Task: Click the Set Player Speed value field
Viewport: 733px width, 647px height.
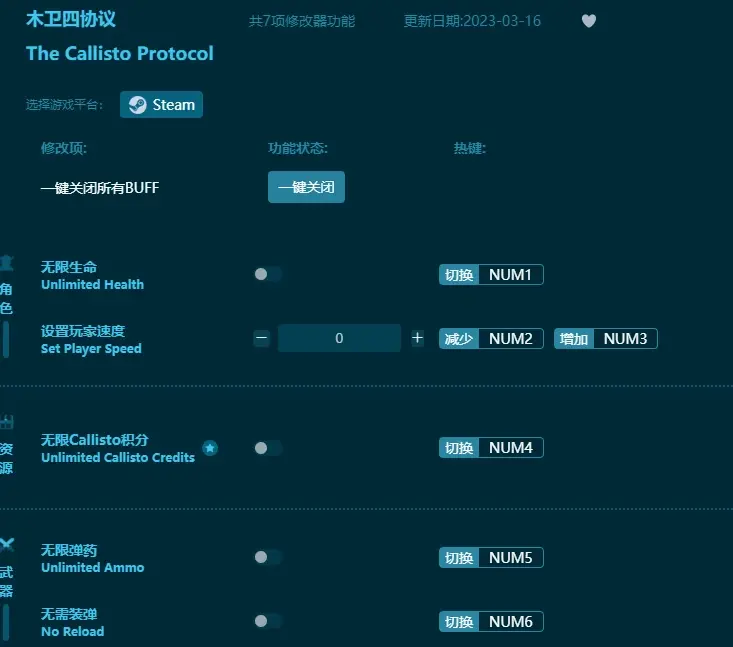Action: pyautogui.click(x=339, y=338)
